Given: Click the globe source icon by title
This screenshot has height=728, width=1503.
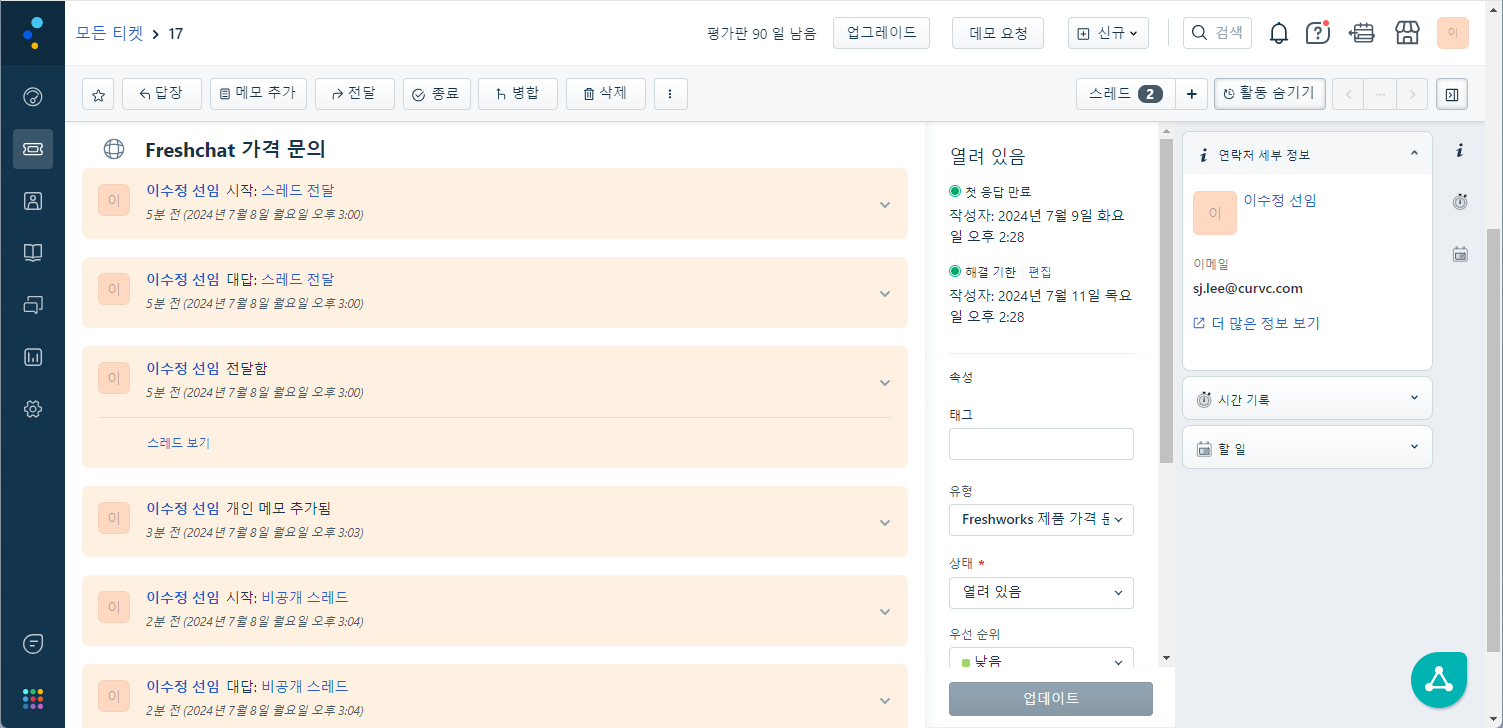Looking at the screenshot, I should 114,149.
